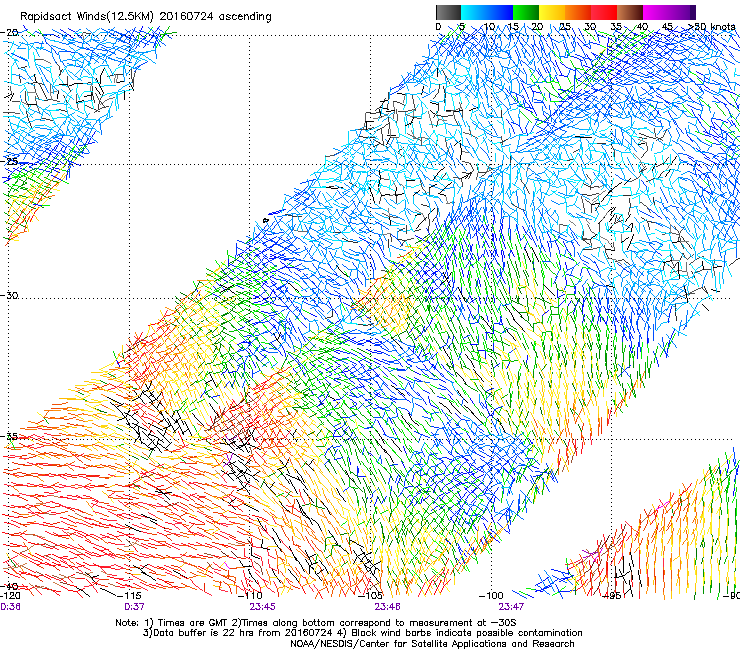Click the purple '23:45' time label
The height and width of the screenshot is (650, 740).
click(x=262, y=607)
